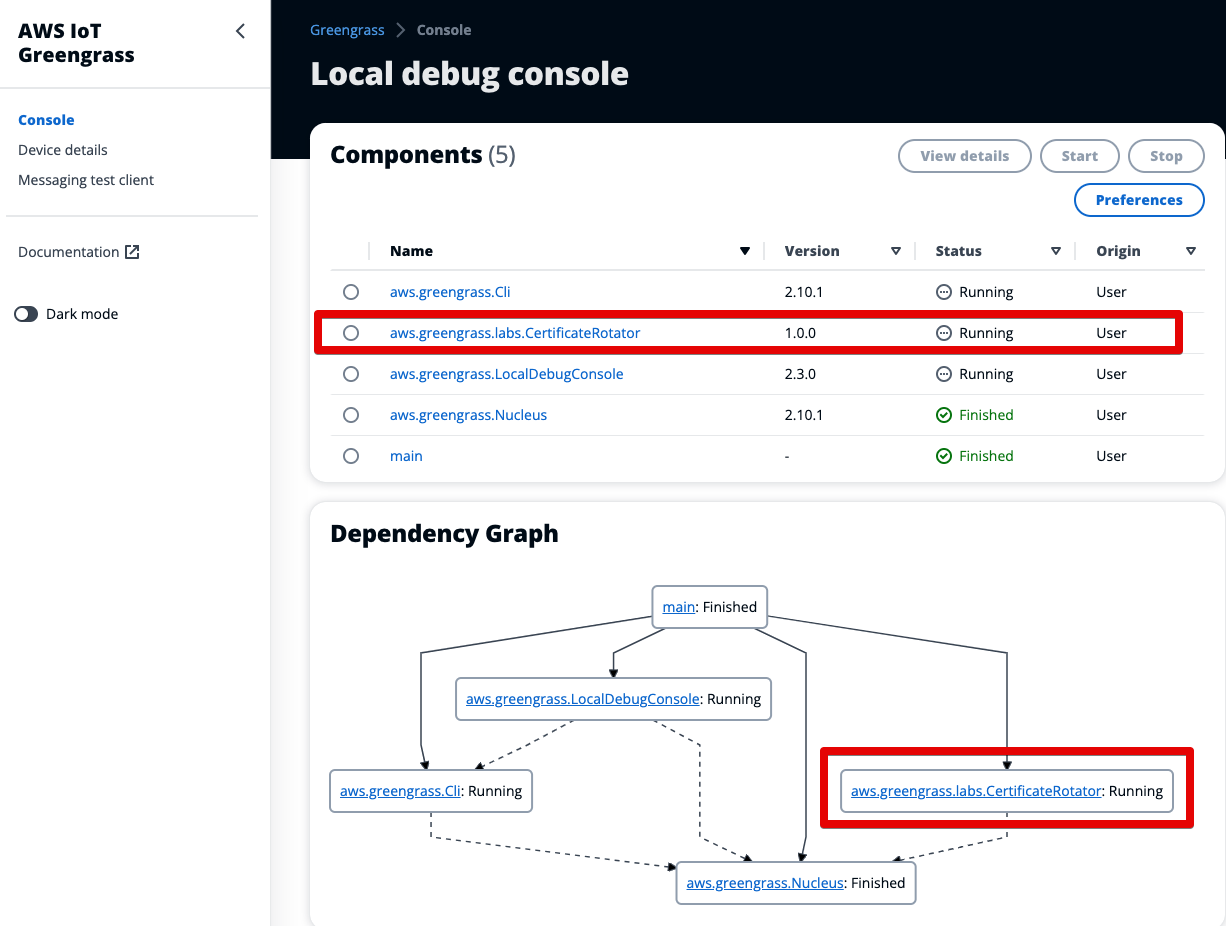Click the Greengrass breadcrumb link
The image size is (1226, 926).
click(347, 30)
